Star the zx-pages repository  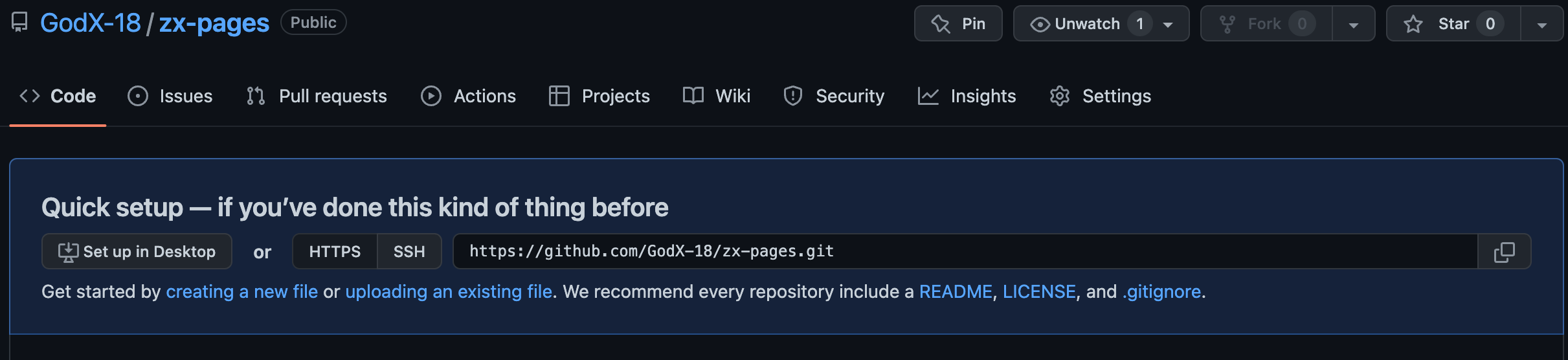pyautogui.click(x=1453, y=24)
